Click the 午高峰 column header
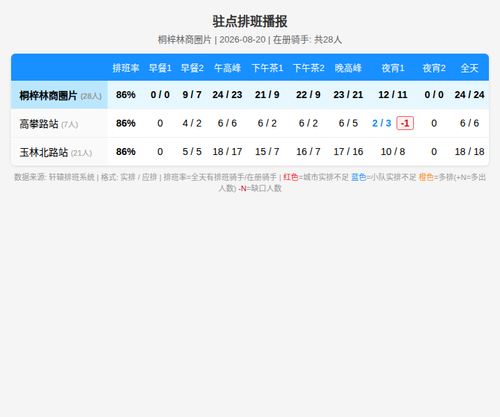The image size is (500, 417). [x=227, y=68]
